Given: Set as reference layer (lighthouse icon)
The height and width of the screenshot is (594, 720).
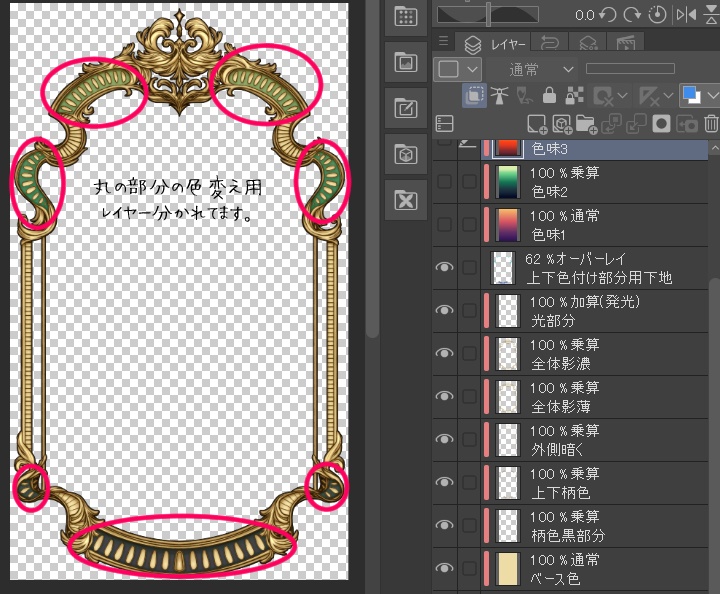Looking at the screenshot, I should pyautogui.click(x=500, y=96).
